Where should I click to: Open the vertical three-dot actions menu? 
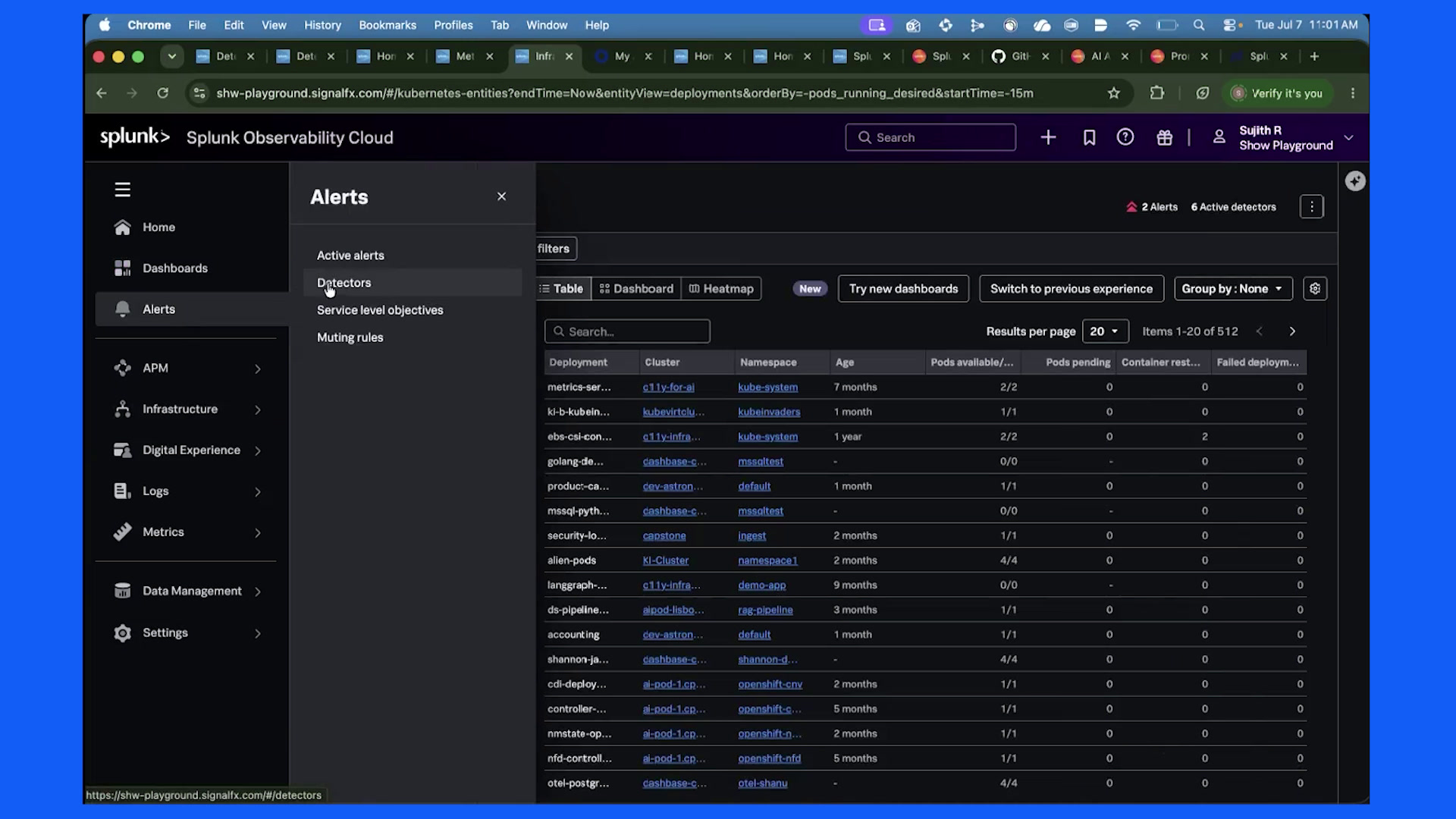pyautogui.click(x=1312, y=207)
